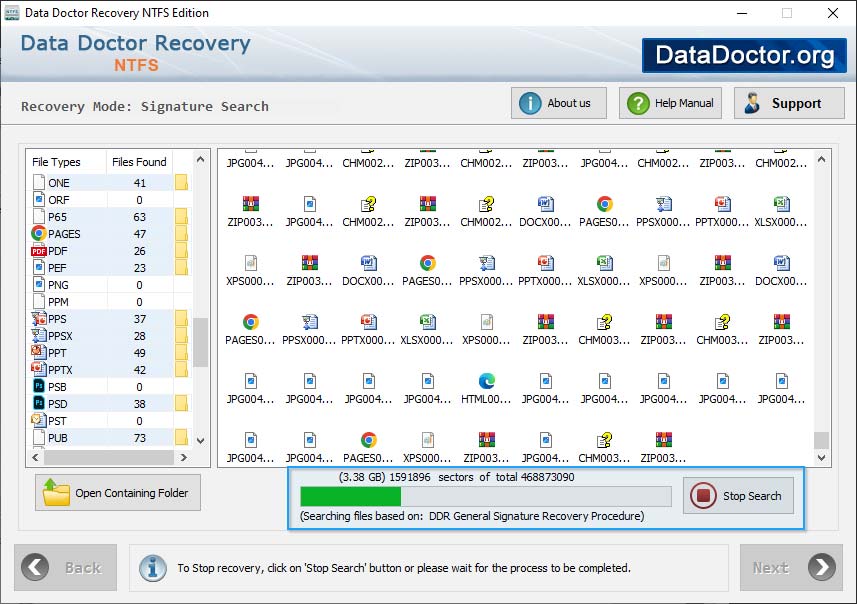Visit the DataDoctor.org logo link
Image resolution: width=857 pixels, height=604 pixels.
pos(744,55)
